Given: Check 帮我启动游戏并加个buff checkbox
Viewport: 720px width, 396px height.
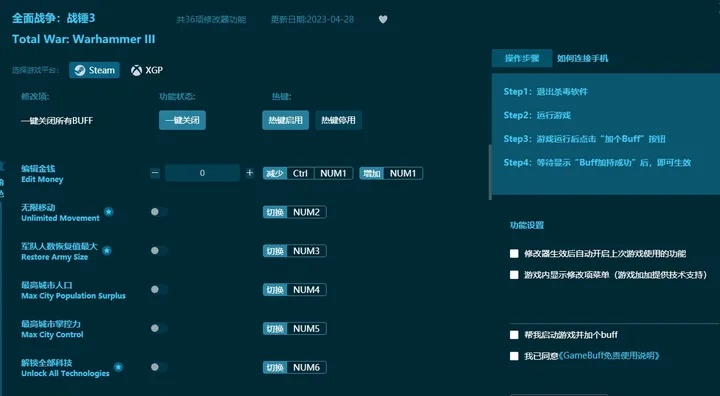Looking at the screenshot, I should pos(514,335).
